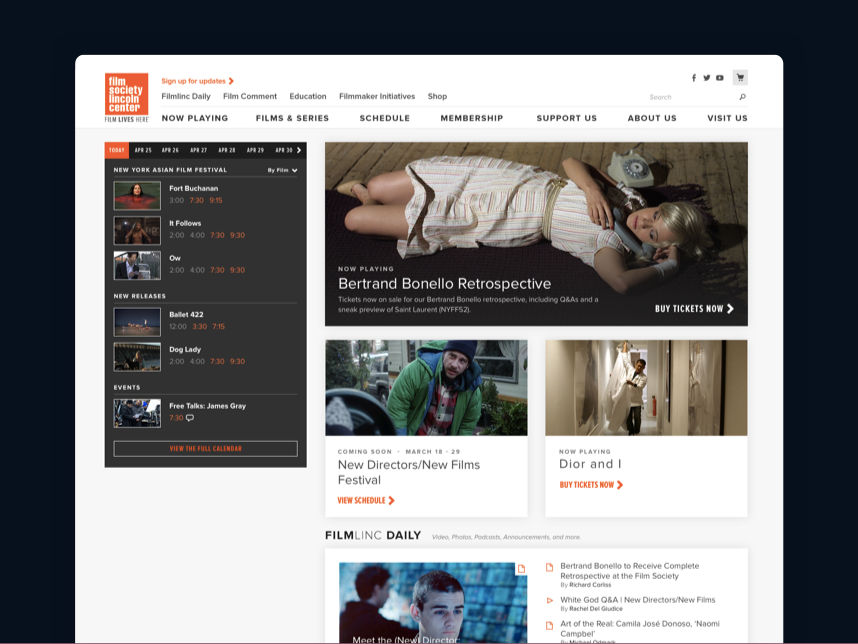858x644 pixels.
Task: Click VIEW SCHEDULE under New Directors festival
Action: coord(361,501)
